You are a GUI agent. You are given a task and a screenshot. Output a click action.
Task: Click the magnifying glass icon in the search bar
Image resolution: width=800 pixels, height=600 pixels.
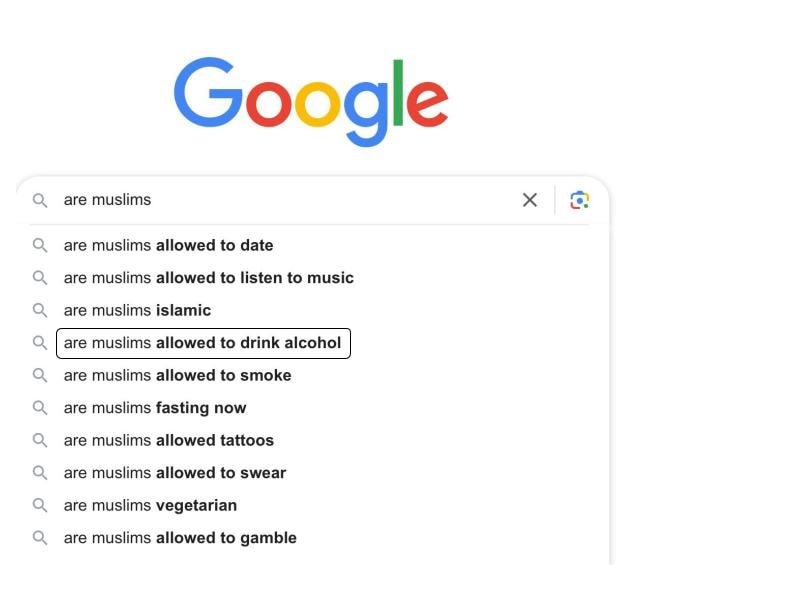[40, 200]
